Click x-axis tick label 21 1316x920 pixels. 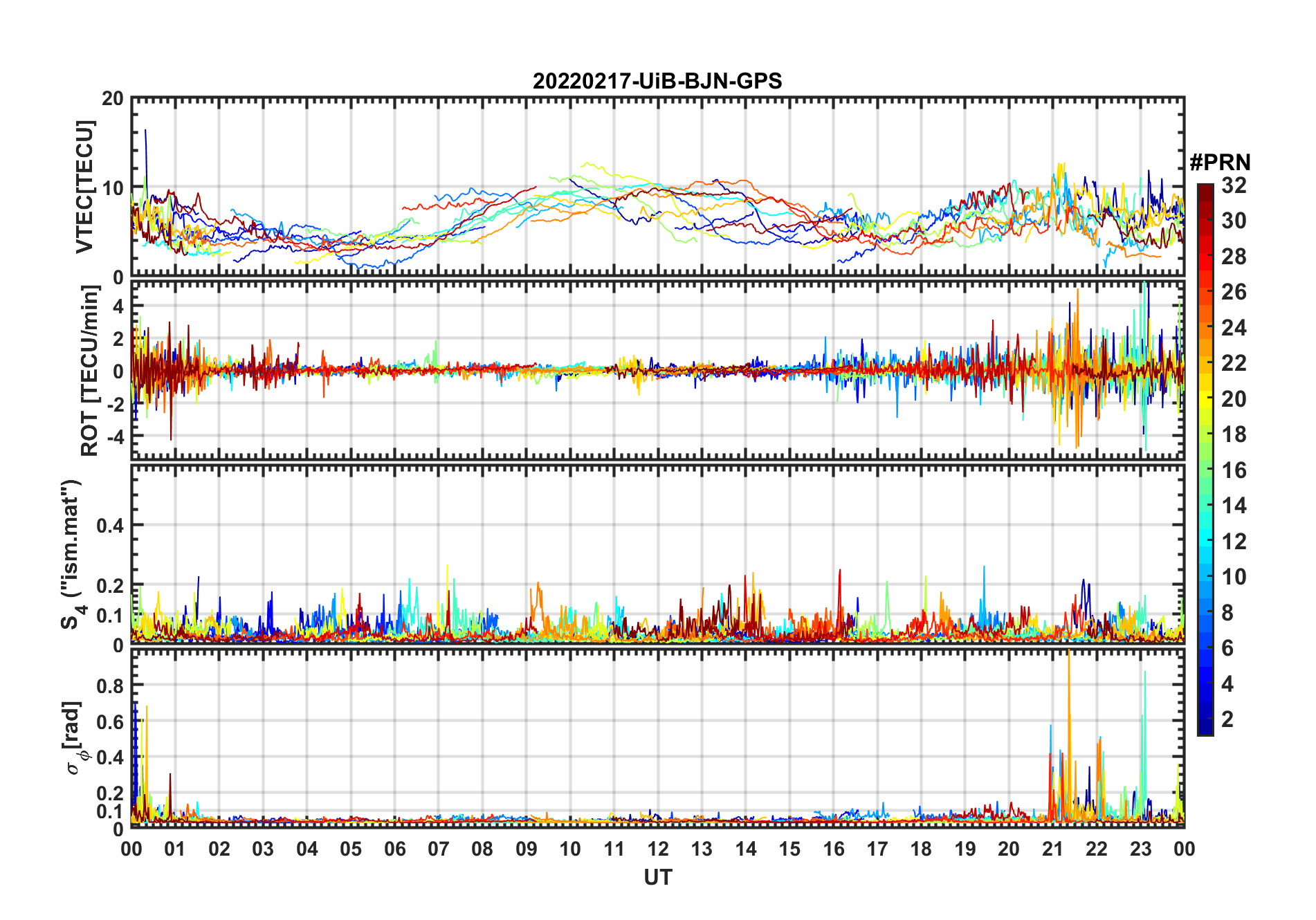[1053, 849]
